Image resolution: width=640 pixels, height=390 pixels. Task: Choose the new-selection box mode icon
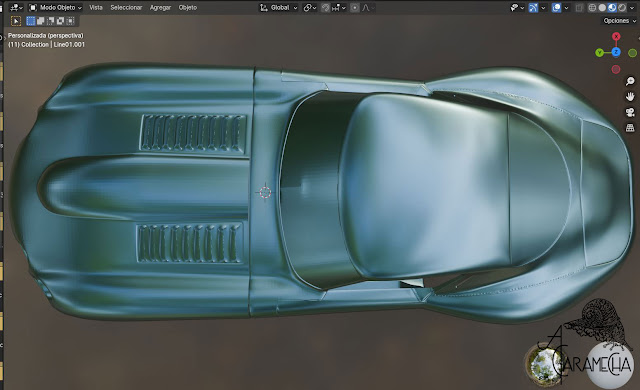click(x=31, y=21)
